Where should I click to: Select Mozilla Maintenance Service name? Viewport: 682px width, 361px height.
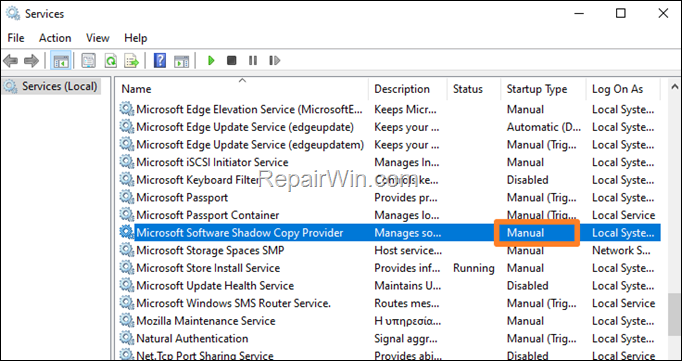pos(206,321)
